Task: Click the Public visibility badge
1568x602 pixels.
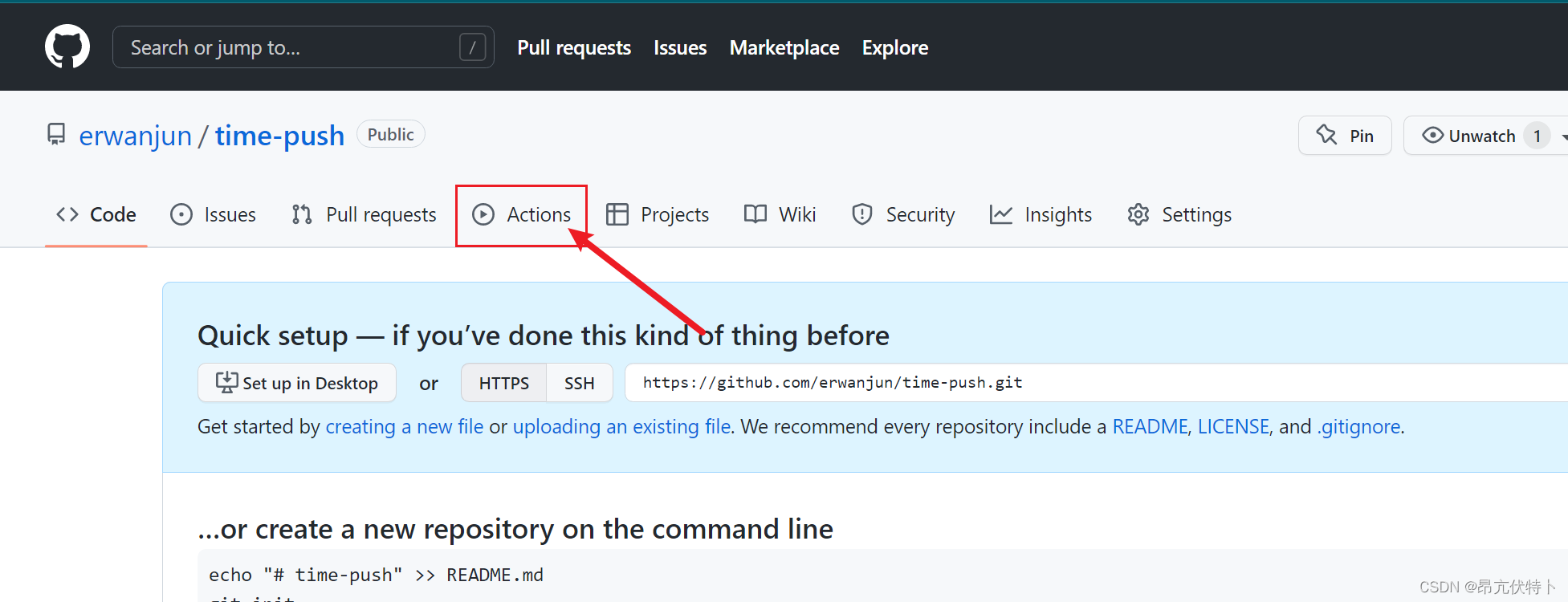Action: (390, 134)
